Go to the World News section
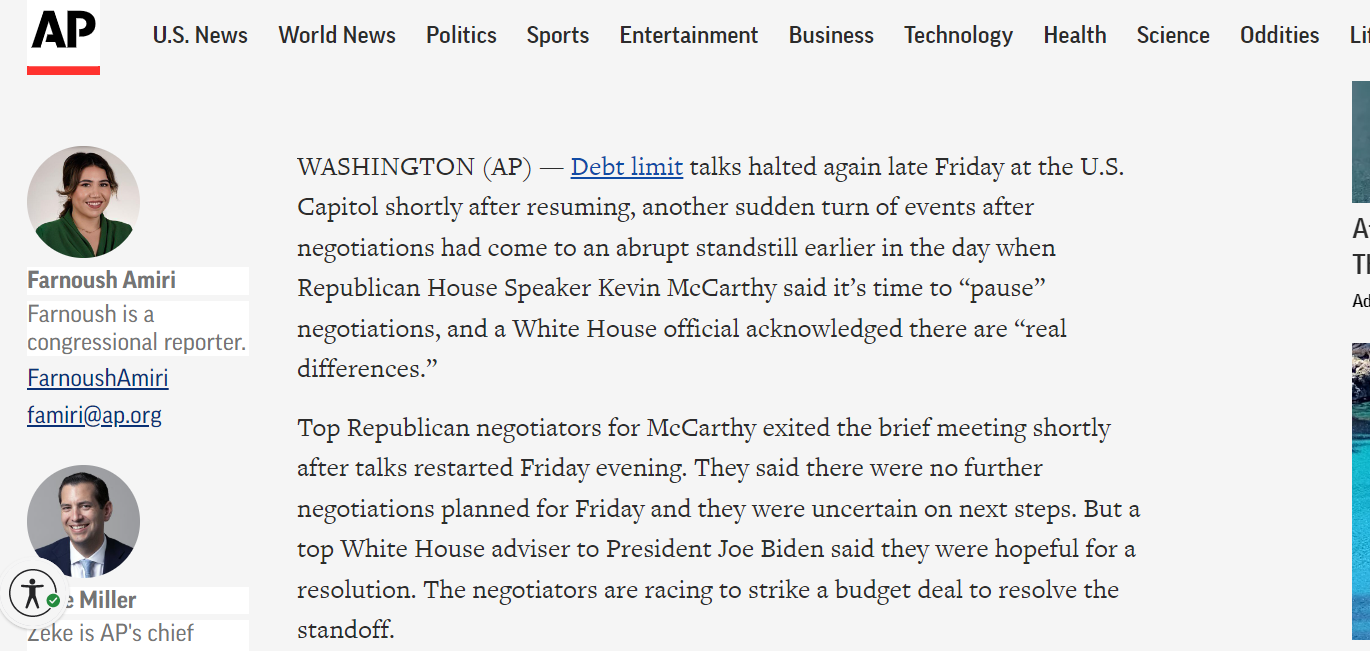The height and width of the screenshot is (651, 1370). [337, 35]
